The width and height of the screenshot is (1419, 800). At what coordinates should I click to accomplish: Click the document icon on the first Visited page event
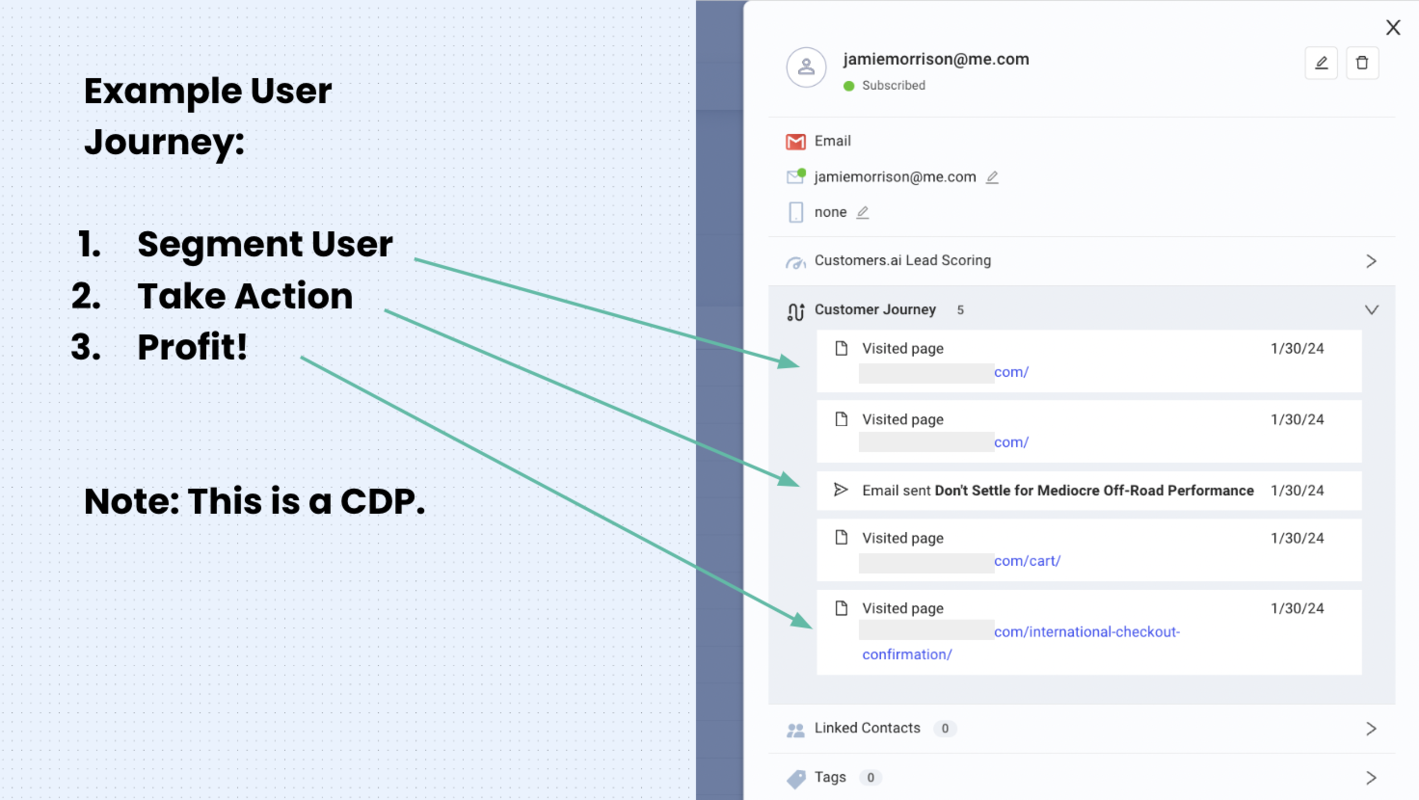click(840, 348)
